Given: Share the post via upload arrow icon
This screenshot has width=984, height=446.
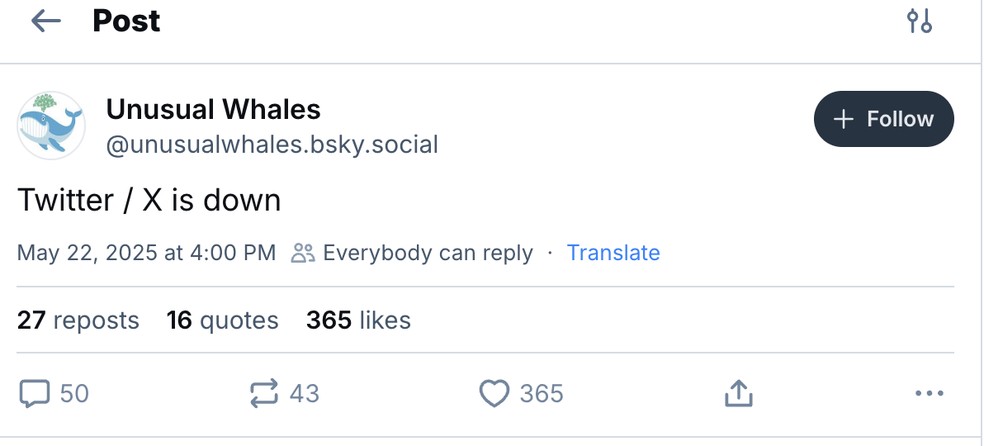Looking at the screenshot, I should coord(737,393).
